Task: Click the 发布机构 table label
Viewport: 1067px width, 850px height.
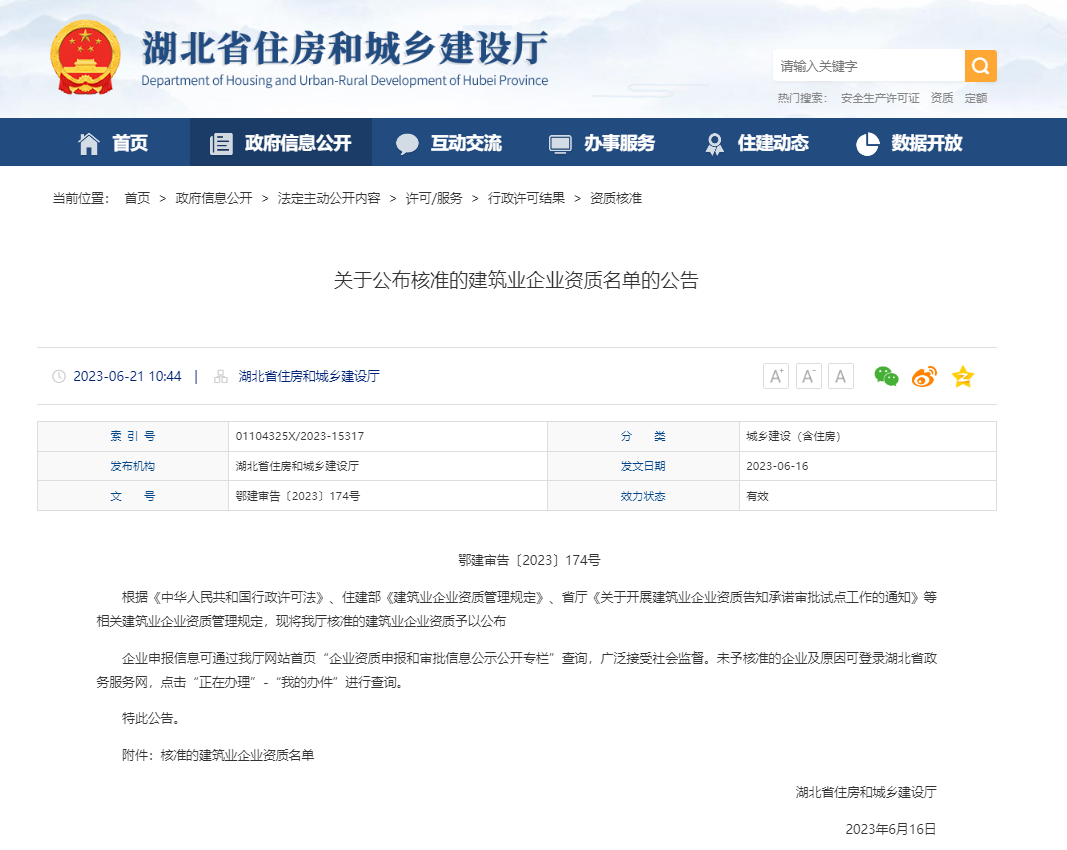Action: click(133, 466)
